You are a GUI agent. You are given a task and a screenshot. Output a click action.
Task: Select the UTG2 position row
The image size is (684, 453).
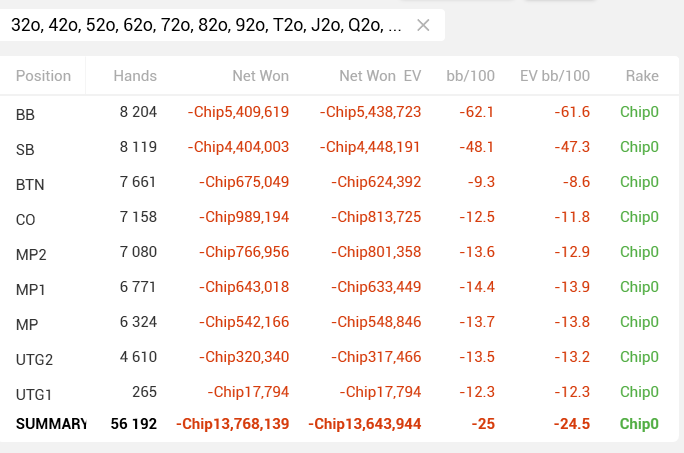(34, 359)
